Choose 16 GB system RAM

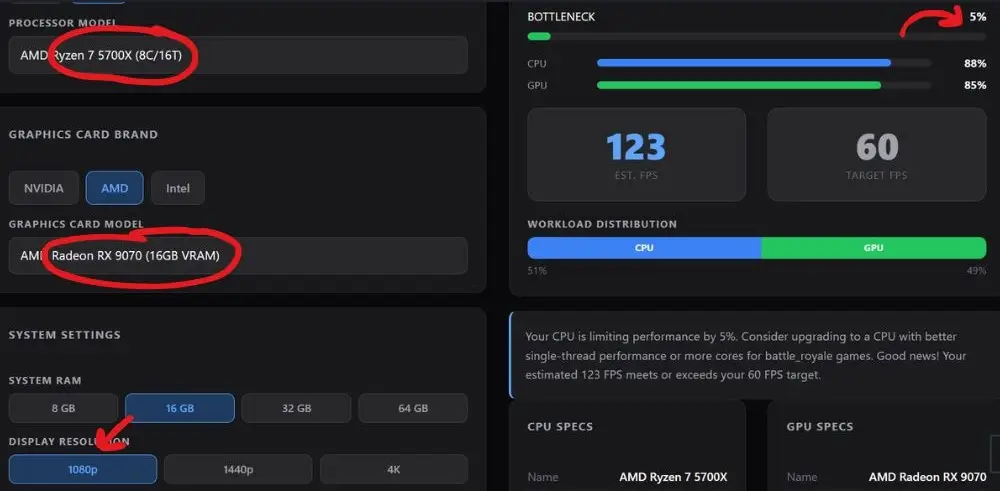pos(180,408)
